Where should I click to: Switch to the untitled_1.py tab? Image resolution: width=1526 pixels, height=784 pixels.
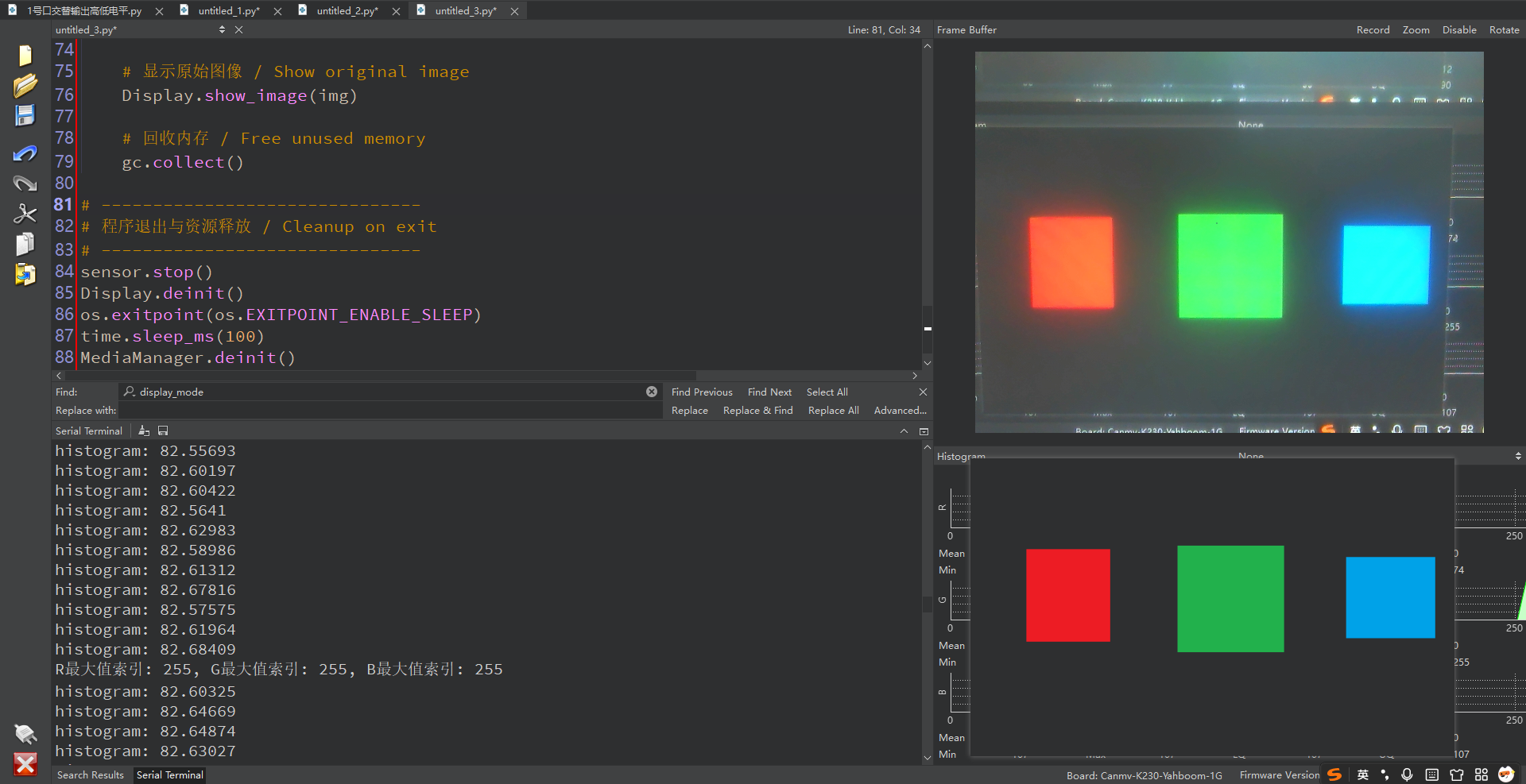tap(229, 10)
